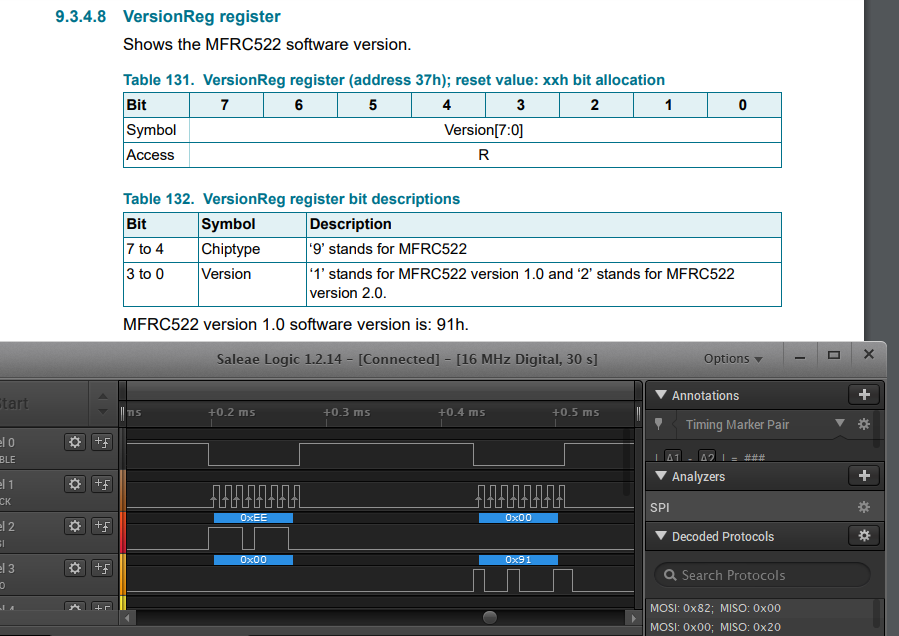
Task: Open channel 0 settings gear
Action: (x=75, y=442)
